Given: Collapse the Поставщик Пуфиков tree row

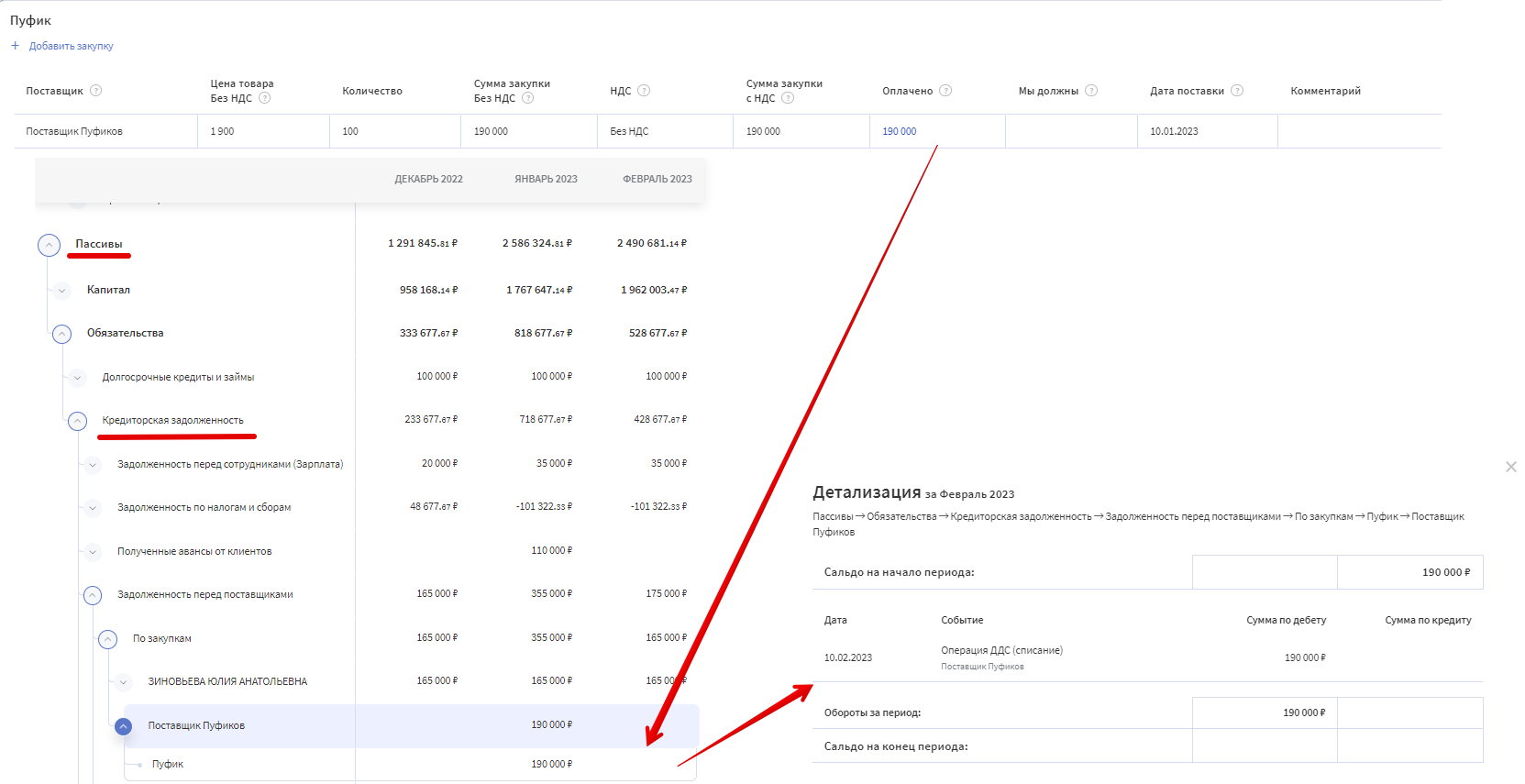Looking at the screenshot, I should [x=123, y=726].
